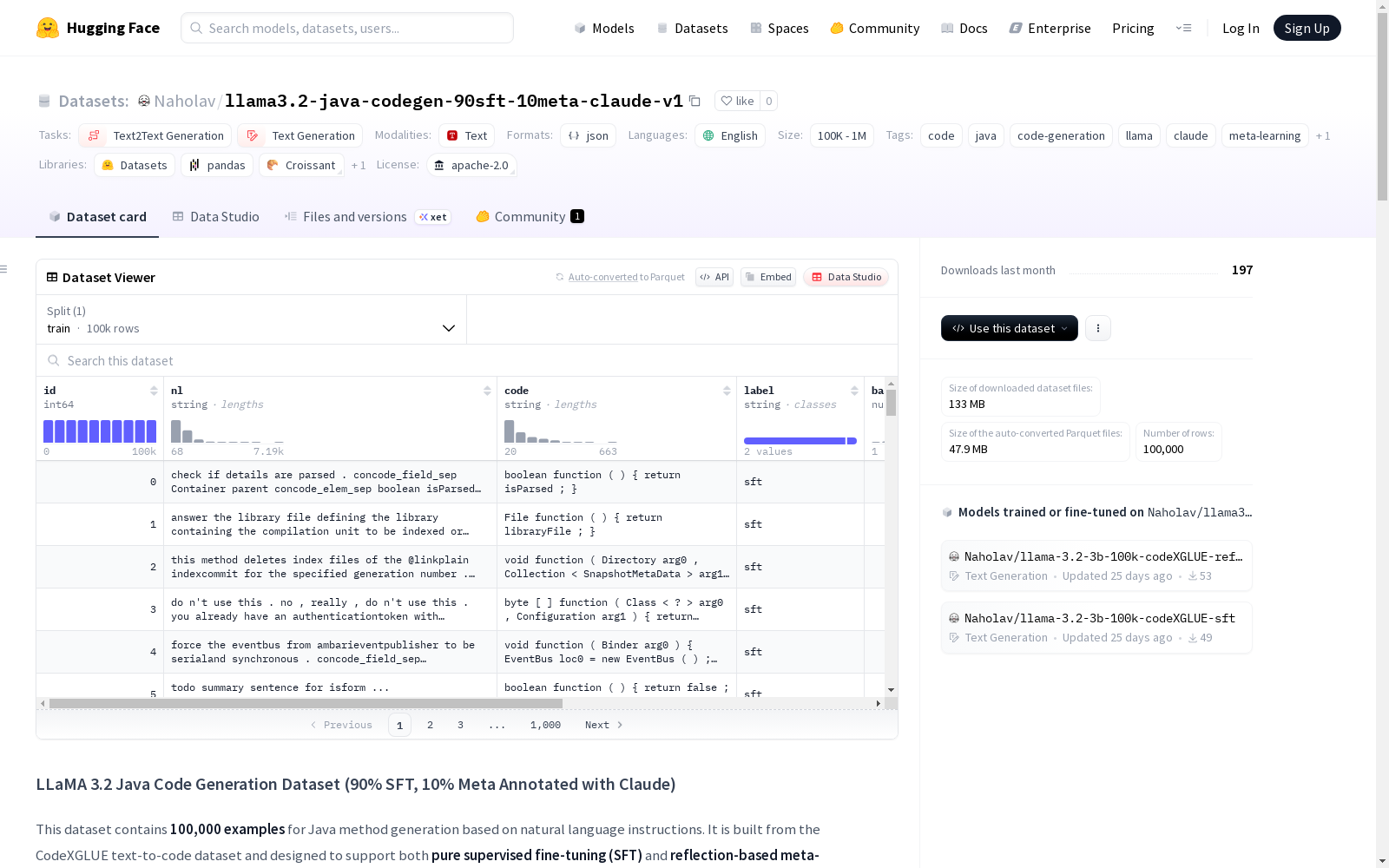Click the code-generation tag
The height and width of the screenshot is (868, 1389).
click(1061, 135)
